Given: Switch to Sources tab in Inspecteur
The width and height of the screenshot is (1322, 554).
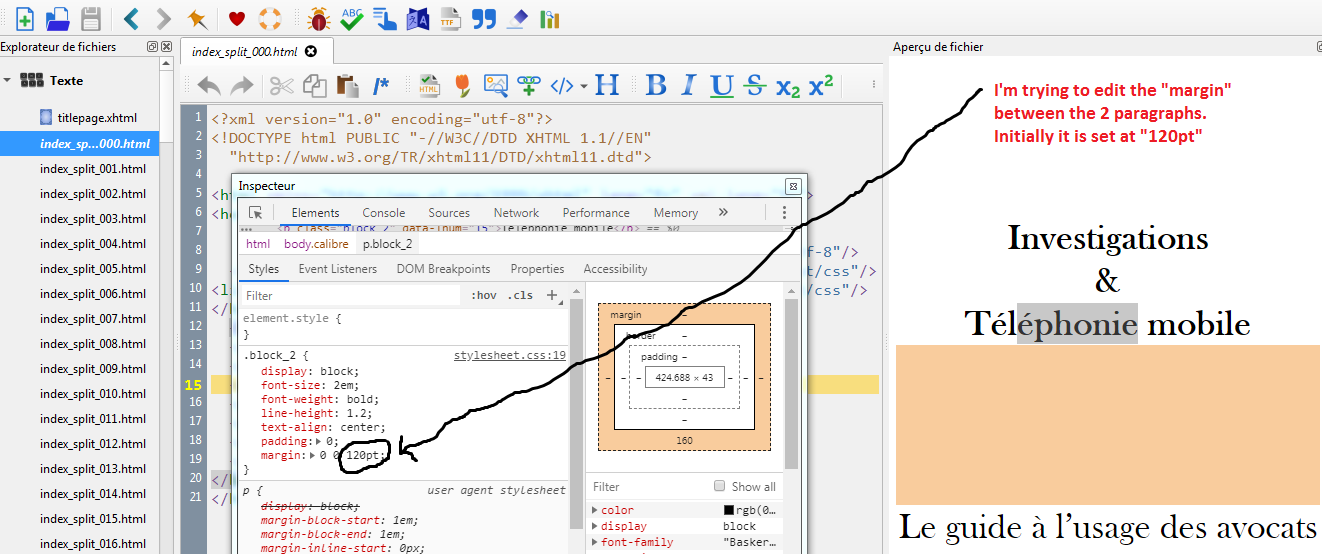Looking at the screenshot, I should 449,213.
